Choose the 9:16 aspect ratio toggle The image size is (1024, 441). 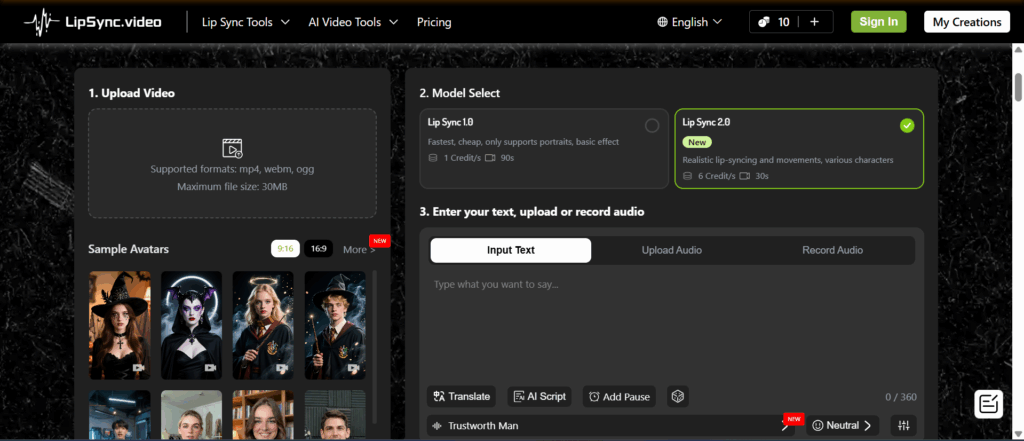285,249
